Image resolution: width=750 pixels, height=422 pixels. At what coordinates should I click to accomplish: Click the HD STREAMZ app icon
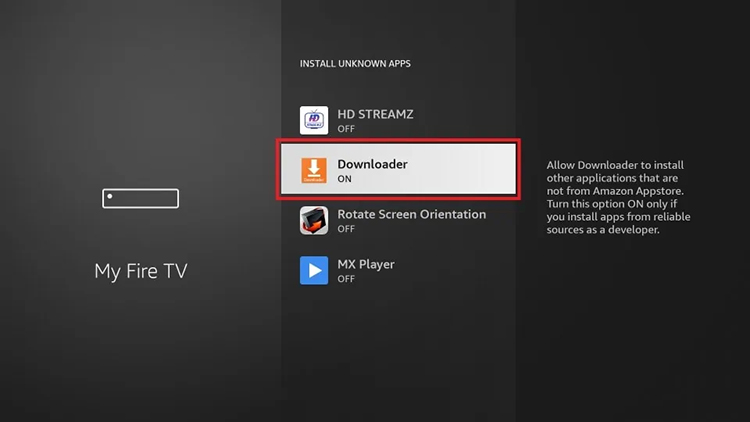[x=315, y=120]
